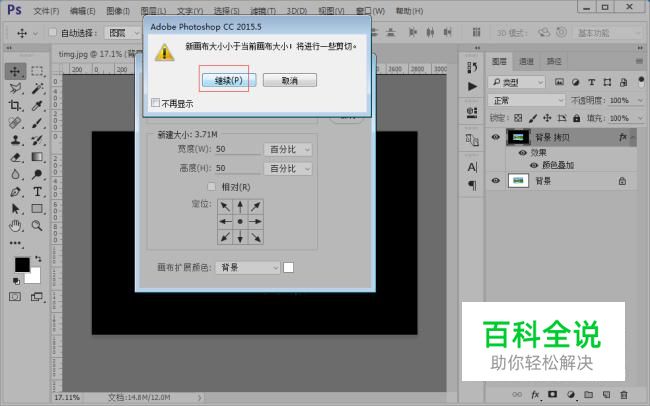The image size is (650, 406).
Task: Open the History panel icon
Action: (x=472, y=67)
